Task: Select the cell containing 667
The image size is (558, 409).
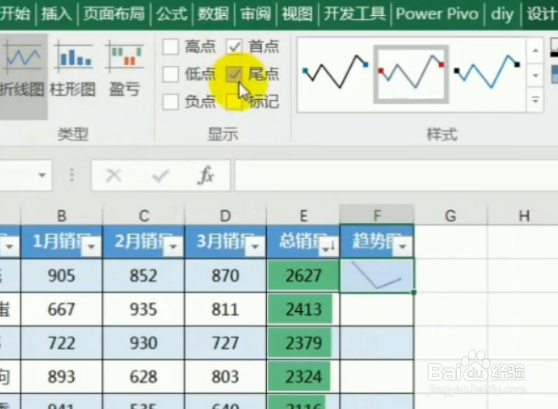Action: [62, 309]
